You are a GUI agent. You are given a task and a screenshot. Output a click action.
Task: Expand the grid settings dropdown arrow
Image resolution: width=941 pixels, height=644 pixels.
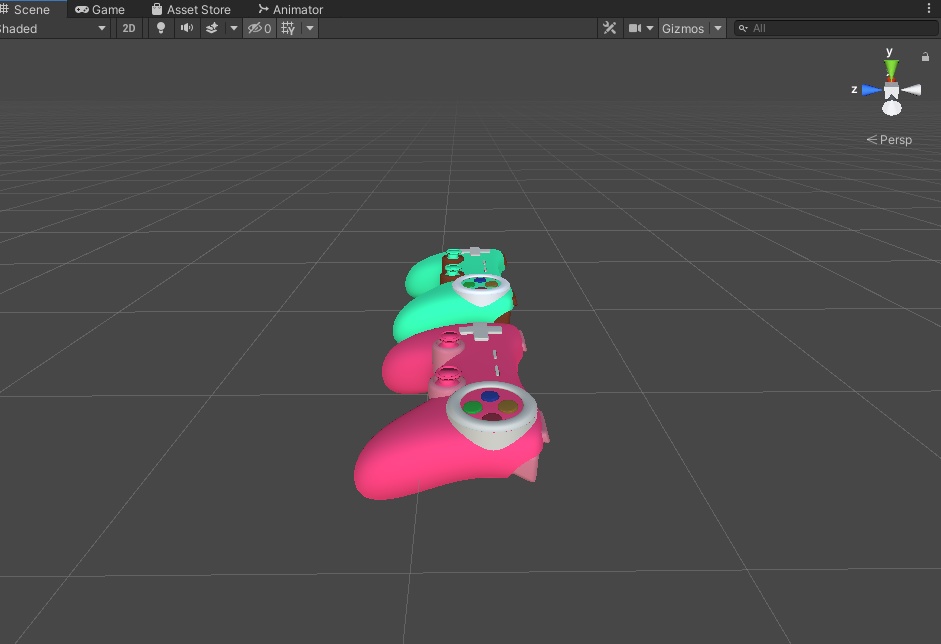tap(308, 28)
